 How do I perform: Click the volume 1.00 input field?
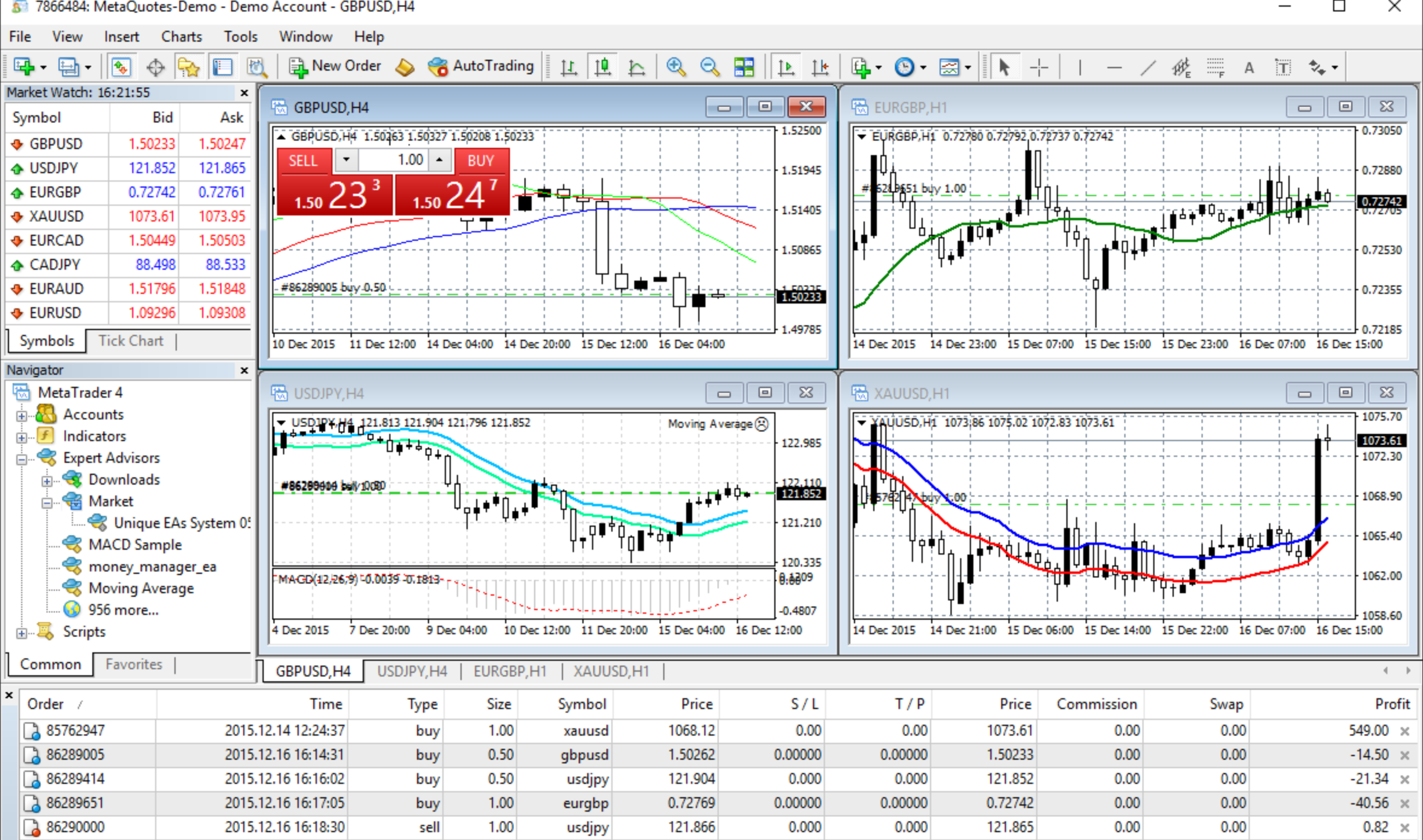coord(393,160)
